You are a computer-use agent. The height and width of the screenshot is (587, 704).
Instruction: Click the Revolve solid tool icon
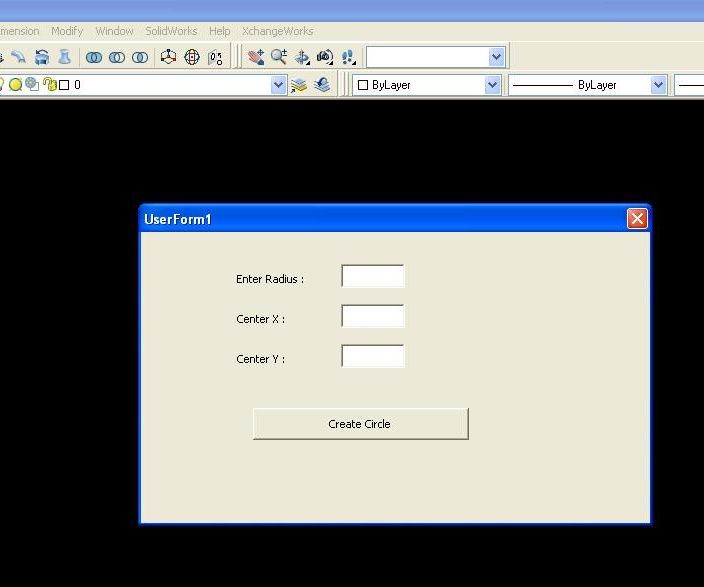pyautogui.click(x=42, y=57)
